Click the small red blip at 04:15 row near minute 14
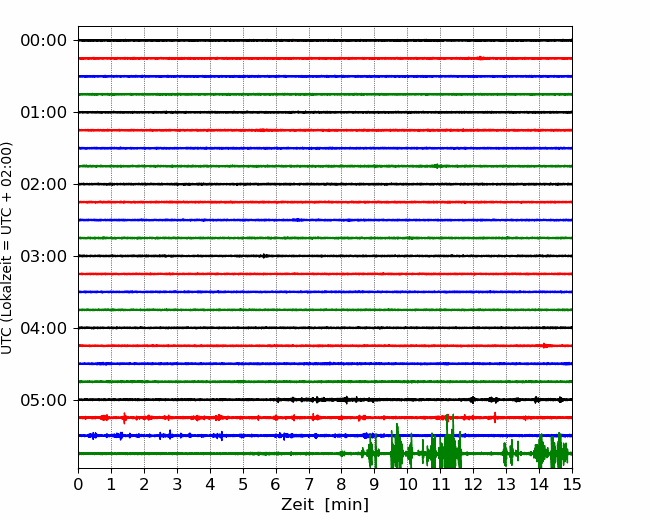This screenshot has width=650, height=520. [546, 345]
